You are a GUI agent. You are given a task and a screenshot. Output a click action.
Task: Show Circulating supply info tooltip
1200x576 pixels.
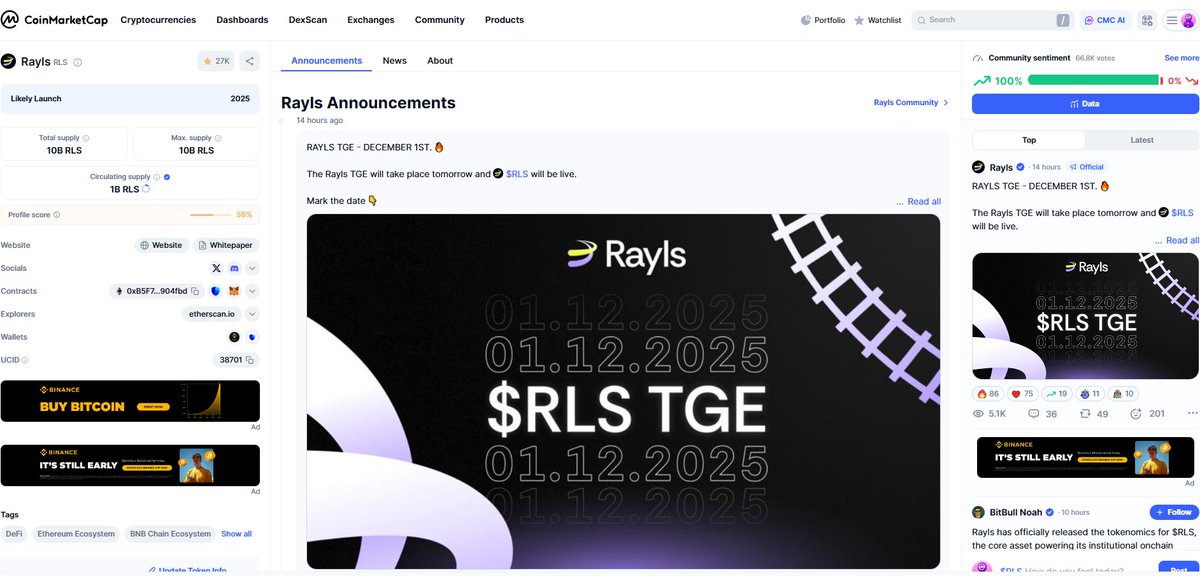click(x=157, y=177)
